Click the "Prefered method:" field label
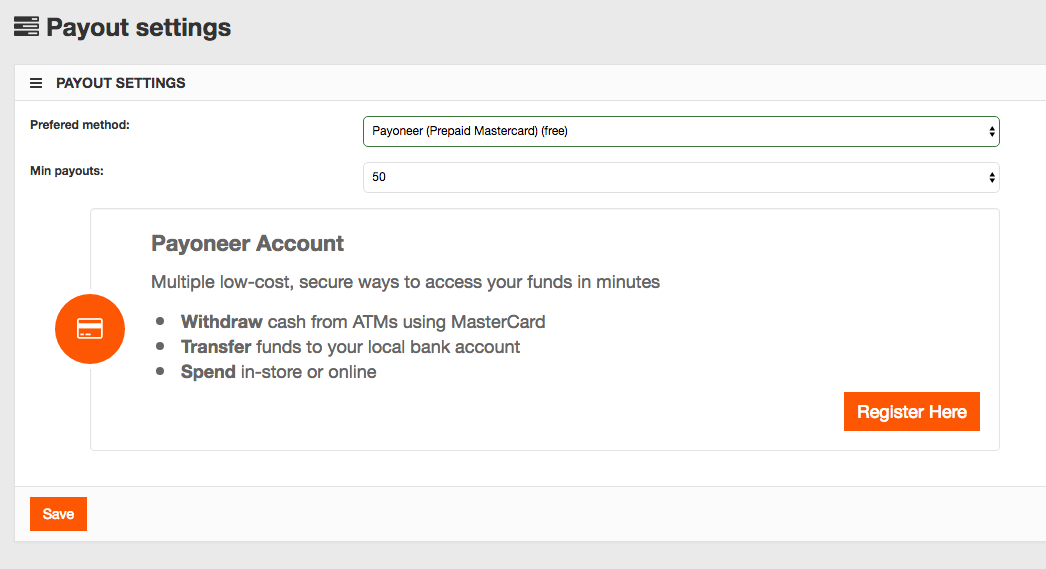 pos(80,125)
